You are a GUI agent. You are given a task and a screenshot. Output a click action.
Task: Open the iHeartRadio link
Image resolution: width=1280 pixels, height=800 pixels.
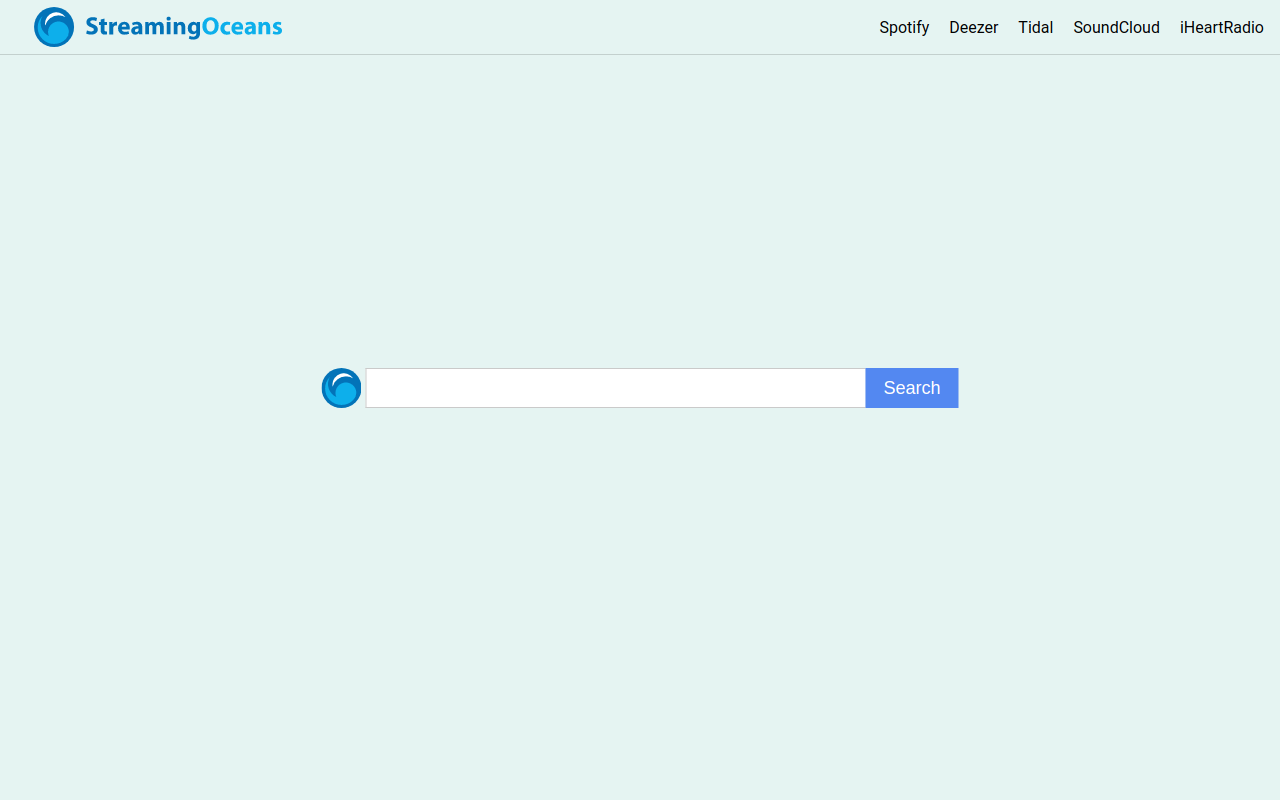click(x=1222, y=28)
